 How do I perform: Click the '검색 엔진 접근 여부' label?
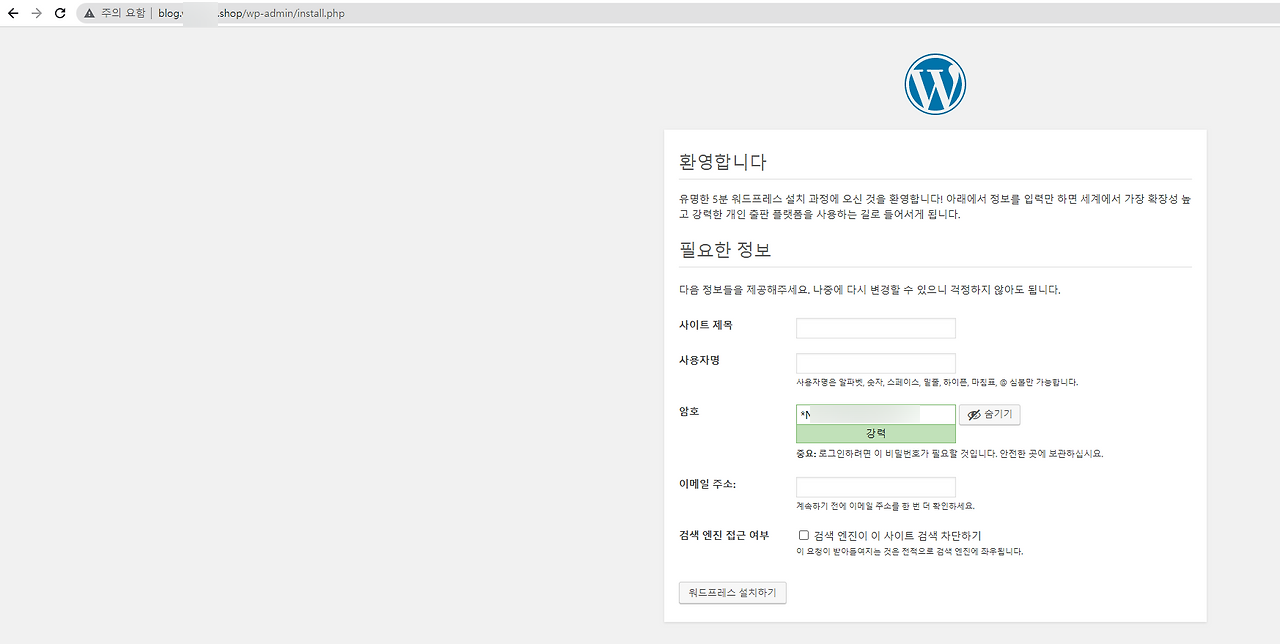(x=724, y=535)
